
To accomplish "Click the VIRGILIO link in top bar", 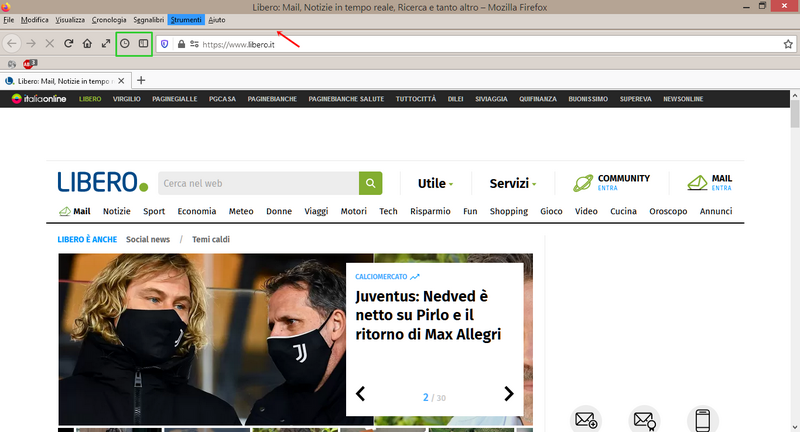I will click(x=127, y=99).
